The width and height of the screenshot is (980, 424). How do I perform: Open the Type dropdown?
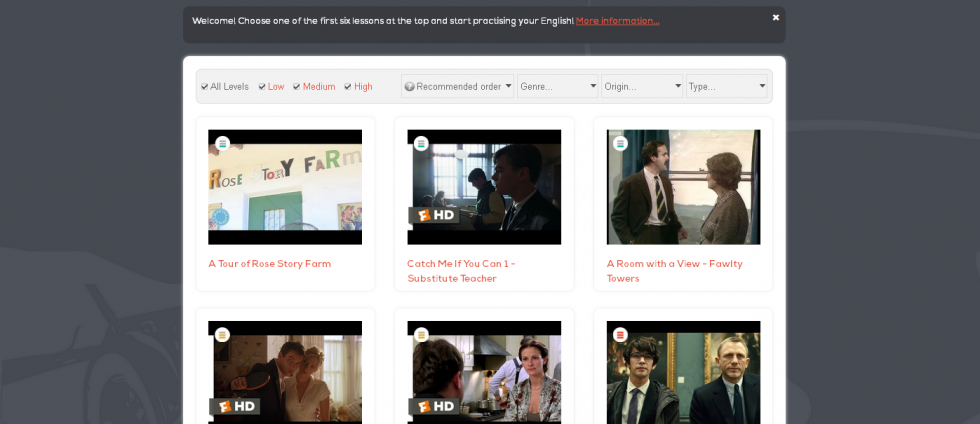pyautogui.click(x=727, y=86)
